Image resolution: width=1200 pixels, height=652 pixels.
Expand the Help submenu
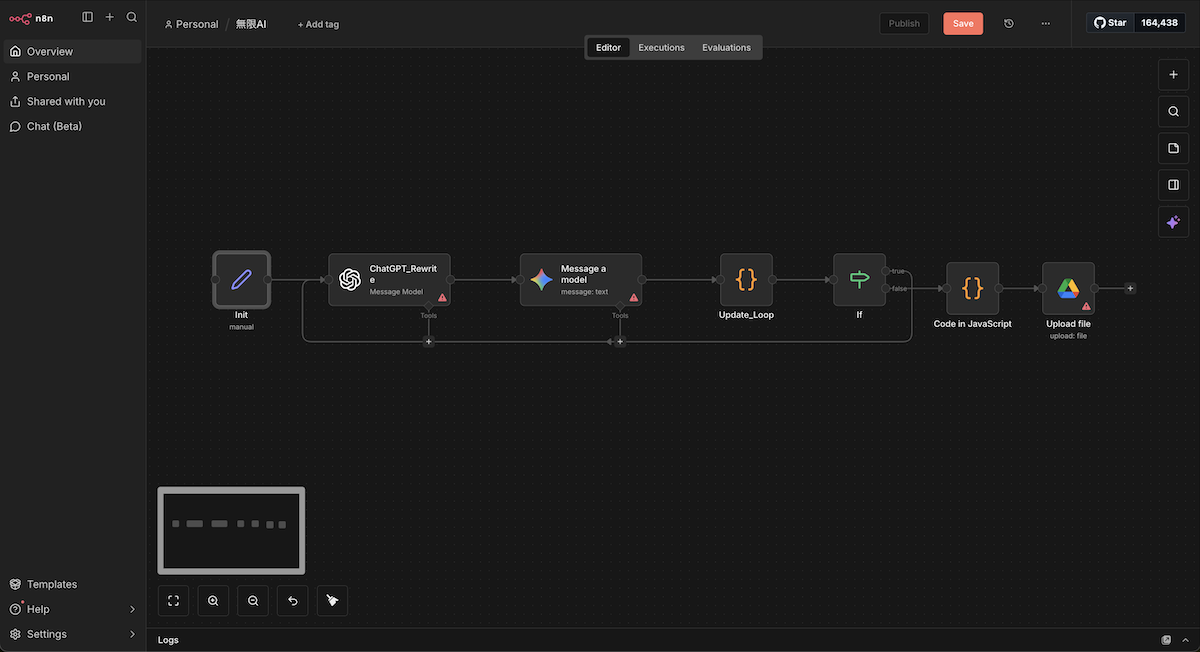pyautogui.click(x=132, y=609)
